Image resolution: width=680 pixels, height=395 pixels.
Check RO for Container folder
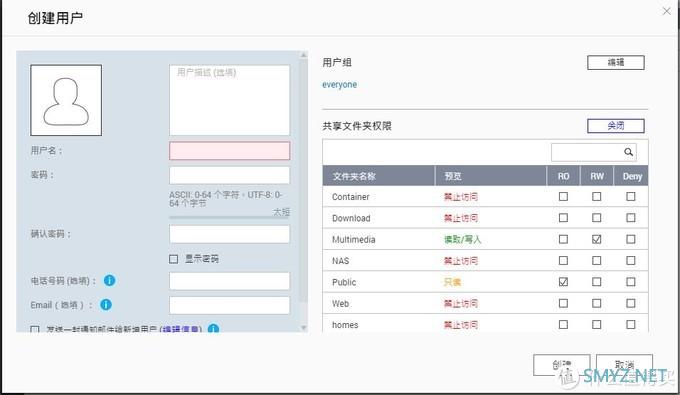563,196
